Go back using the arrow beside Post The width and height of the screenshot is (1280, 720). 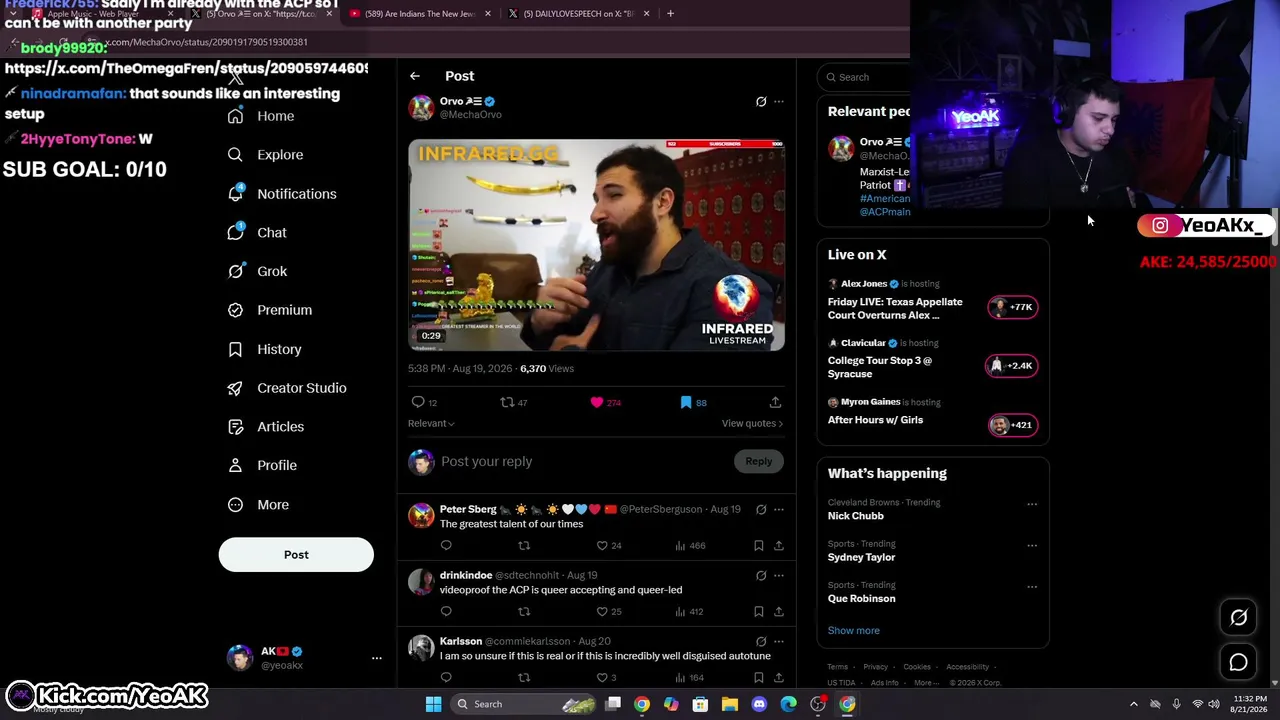415,76
